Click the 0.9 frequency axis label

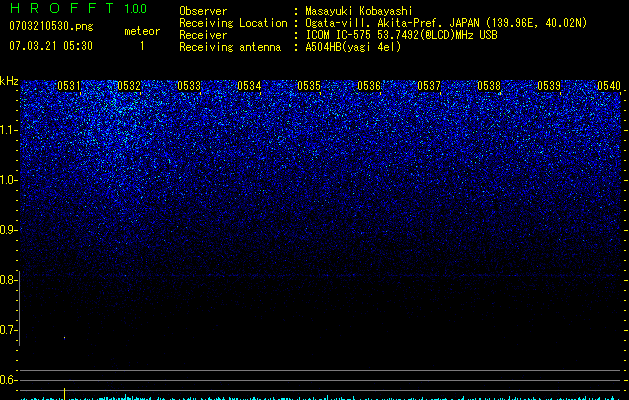click(x=8, y=230)
